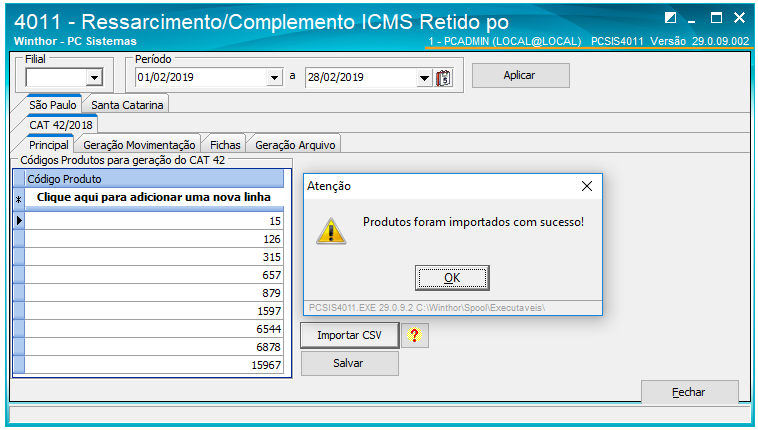Select product code row 657
The height and width of the screenshot is (430, 758).
coord(154,275)
